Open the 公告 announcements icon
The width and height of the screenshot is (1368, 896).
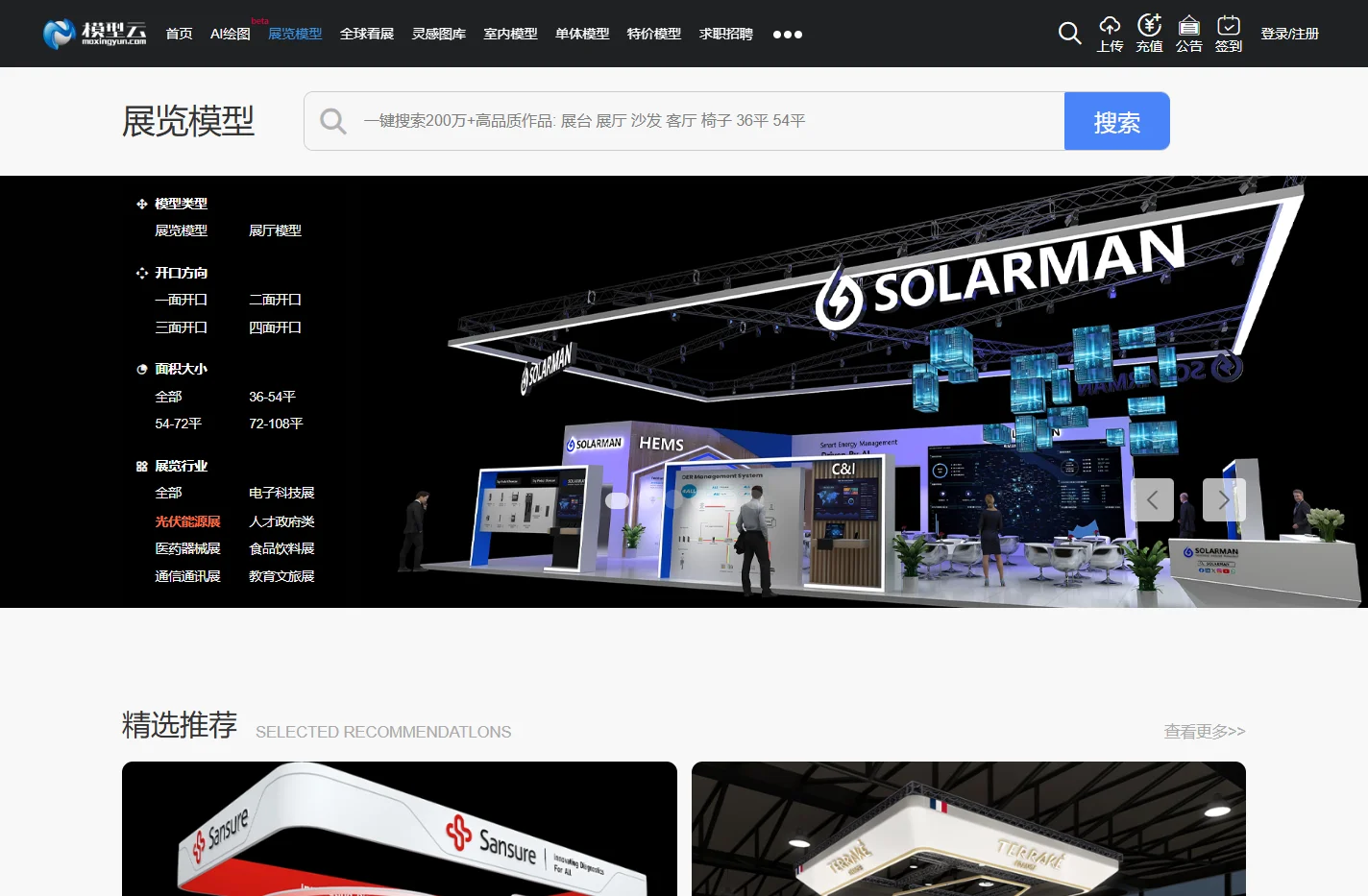click(x=1188, y=26)
